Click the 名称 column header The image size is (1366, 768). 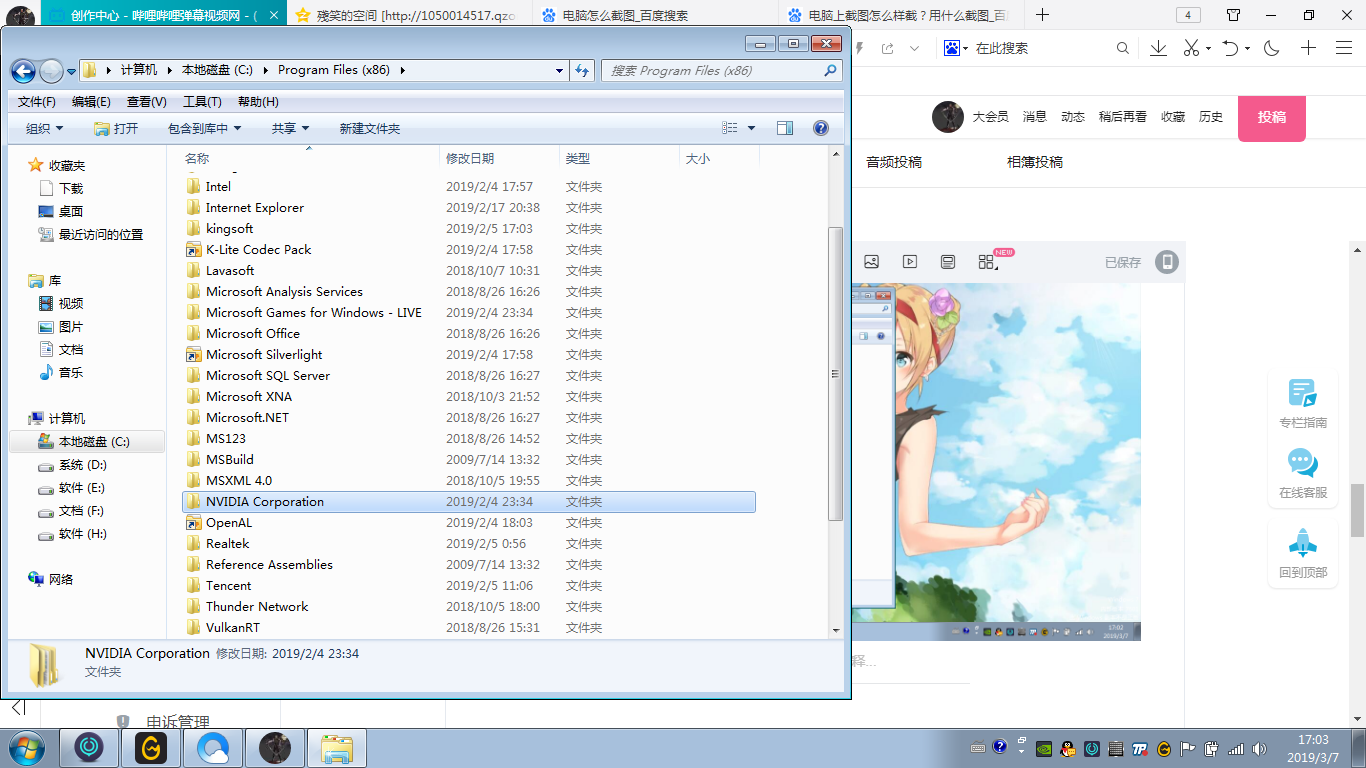pyautogui.click(x=310, y=158)
